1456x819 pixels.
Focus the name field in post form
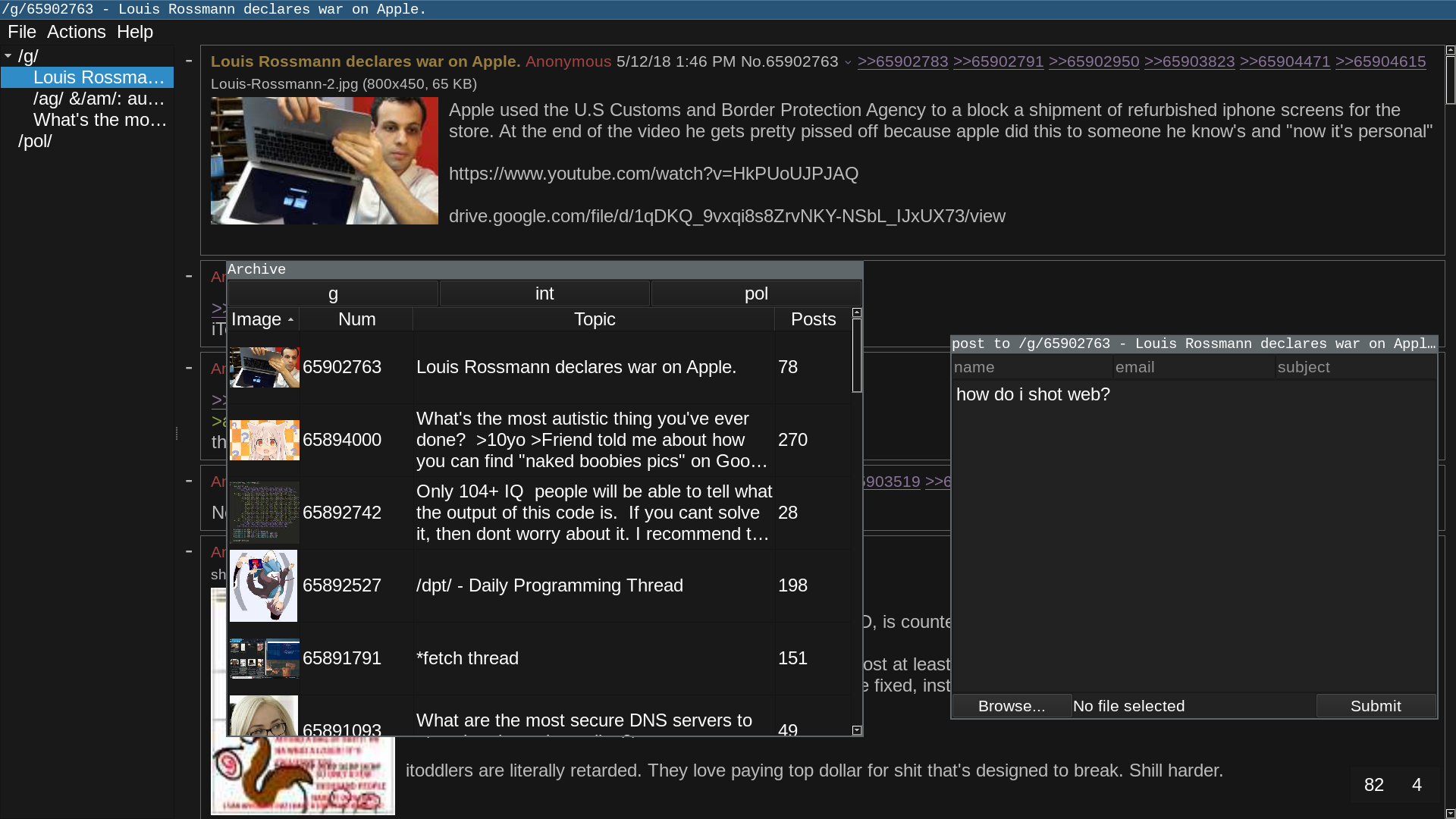click(x=1032, y=368)
